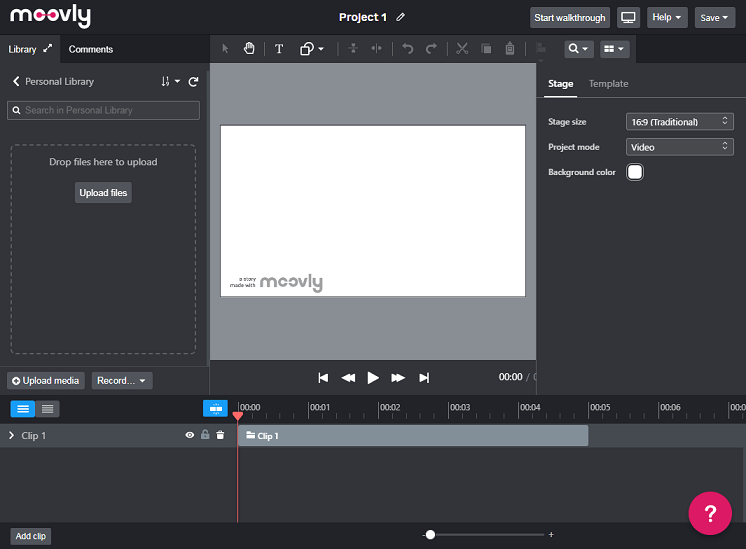Click the copy icon in toolbar
Screen dimensions: 746x549
pos(486,49)
